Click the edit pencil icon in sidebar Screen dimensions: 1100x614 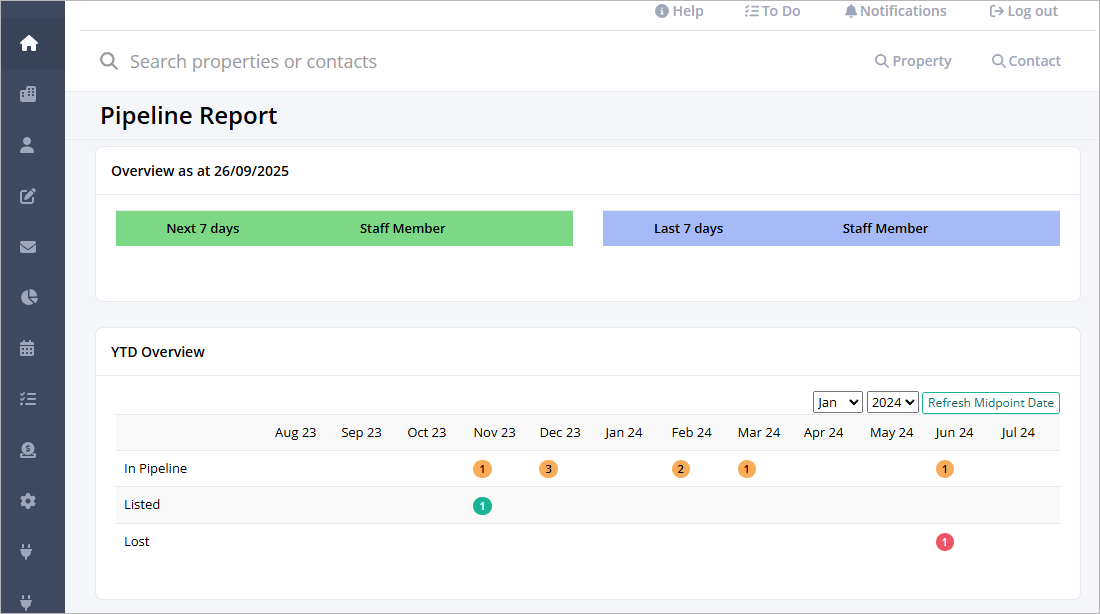(x=28, y=196)
